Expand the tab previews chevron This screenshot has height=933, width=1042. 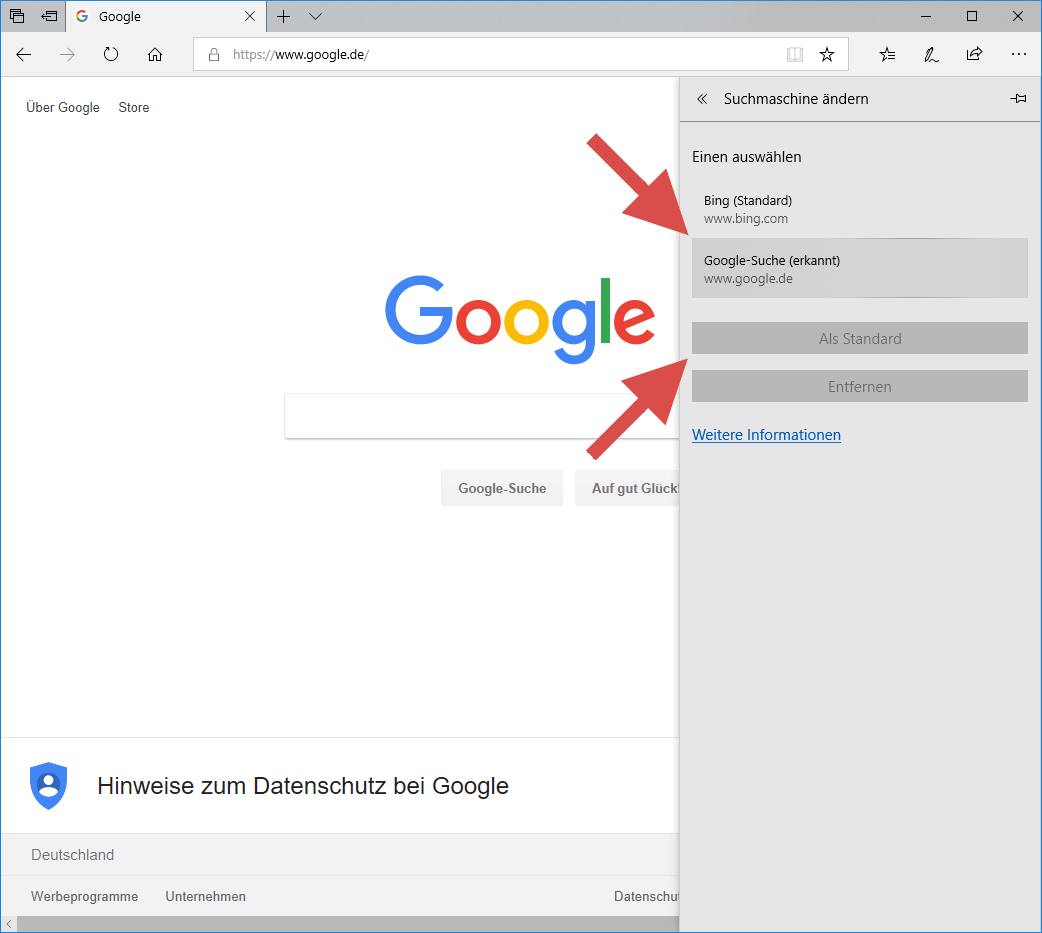coord(316,17)
